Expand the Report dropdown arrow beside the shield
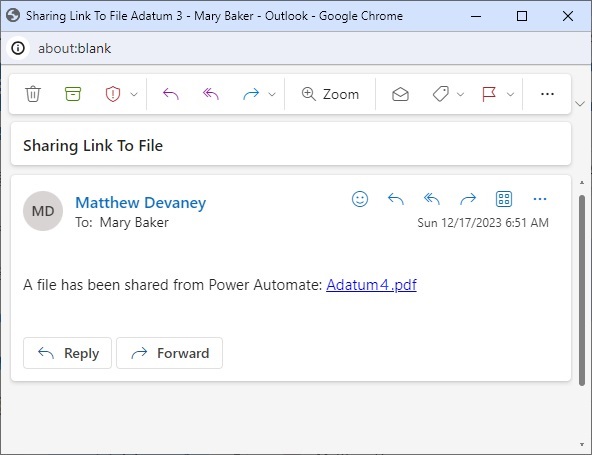 click(134, 94)
